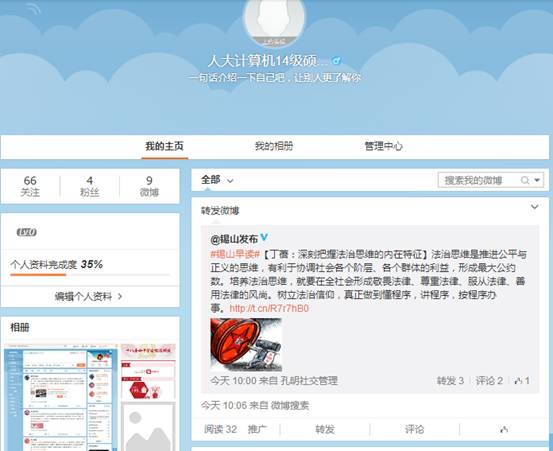This screenshot has width=553, height=451.
Task: Click 编辑个人资料 link
Action: point(88,297)
